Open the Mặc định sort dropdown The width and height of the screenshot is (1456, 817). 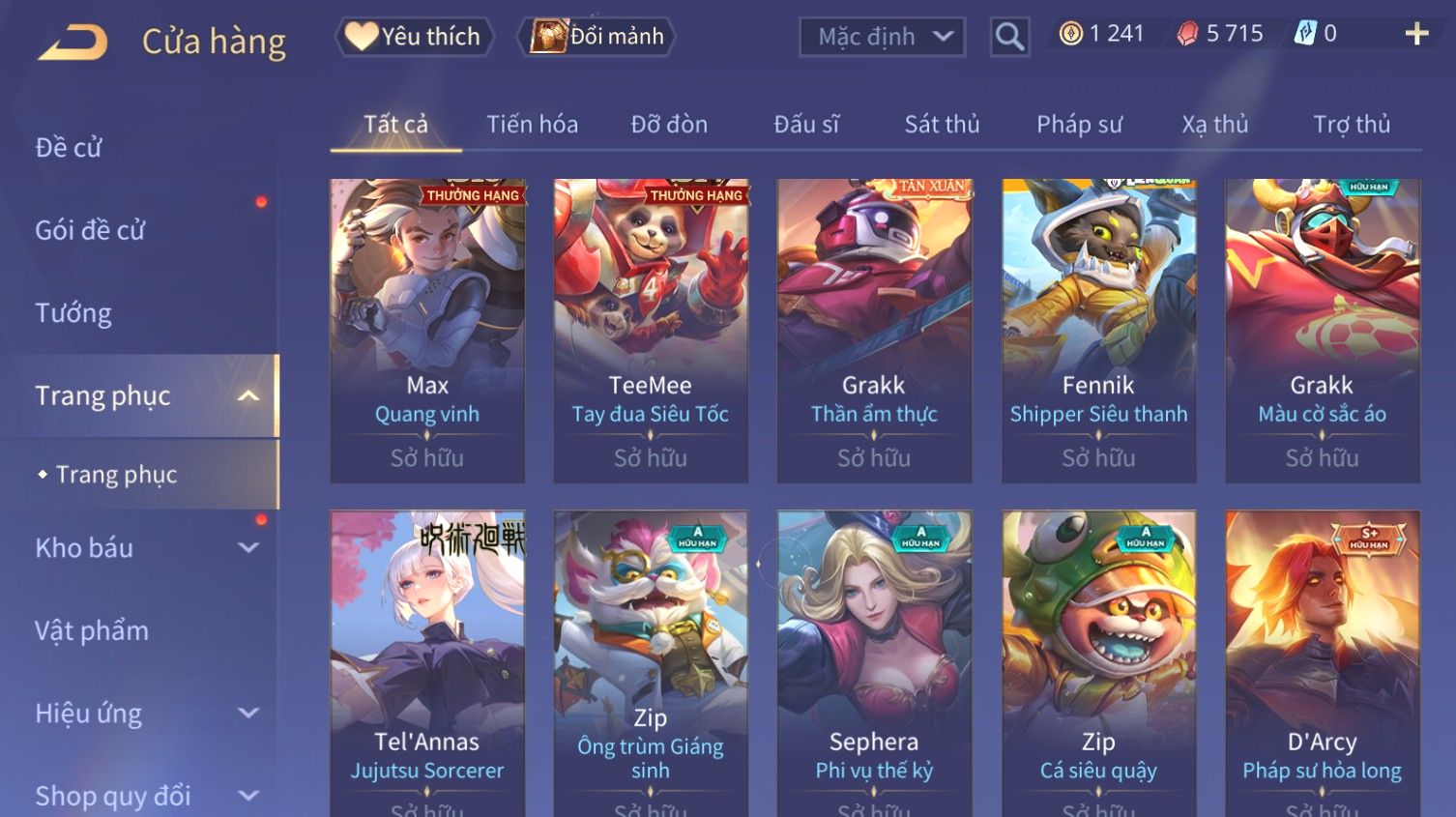tap(882, 37)
